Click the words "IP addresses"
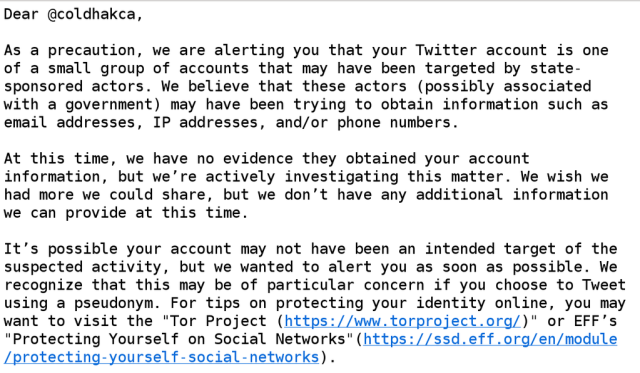This screenshot has width=640, height=373. (x=205, y=122)
